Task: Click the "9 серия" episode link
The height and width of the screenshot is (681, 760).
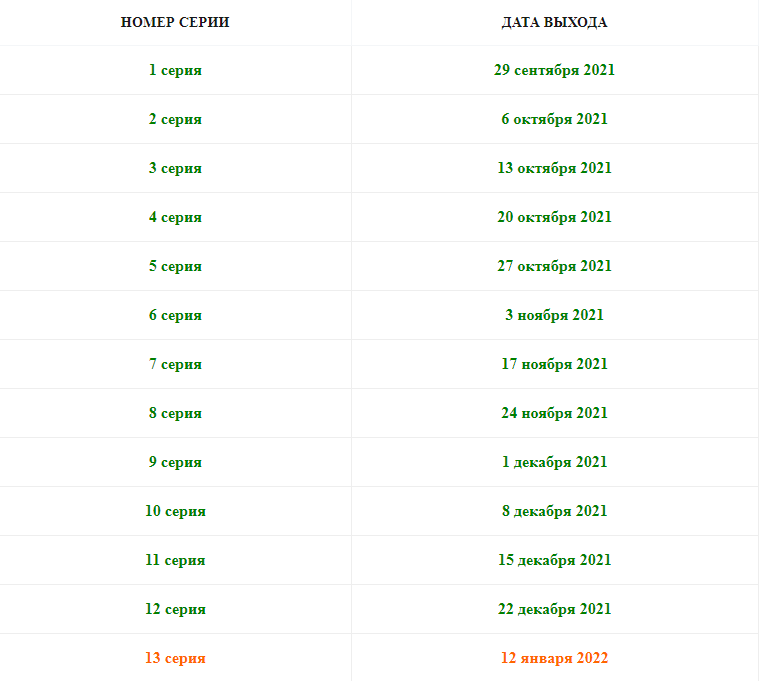Action: point(175,462)
